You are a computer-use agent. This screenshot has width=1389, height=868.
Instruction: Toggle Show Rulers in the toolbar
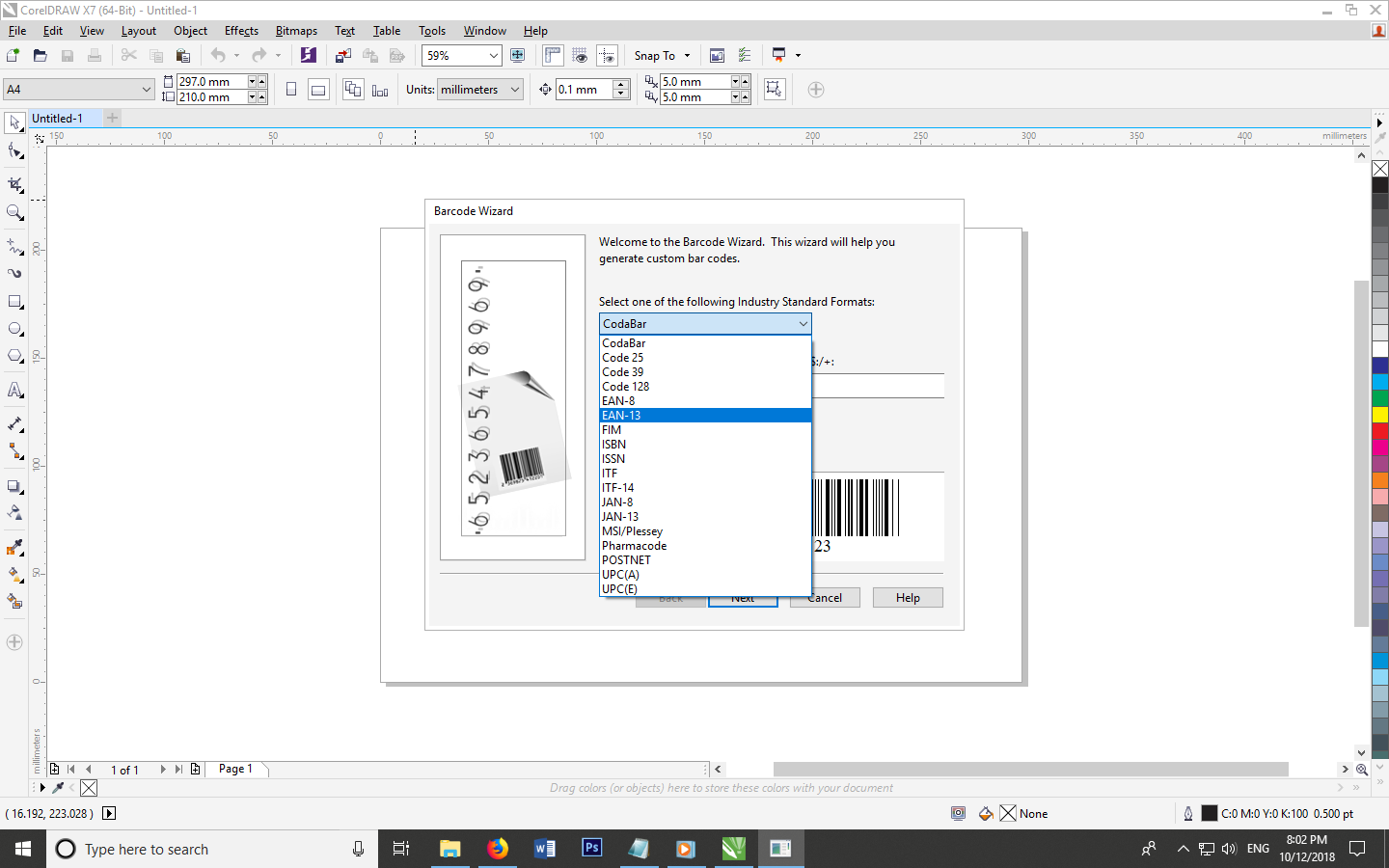pyautogui.click(x=553, y=56)
